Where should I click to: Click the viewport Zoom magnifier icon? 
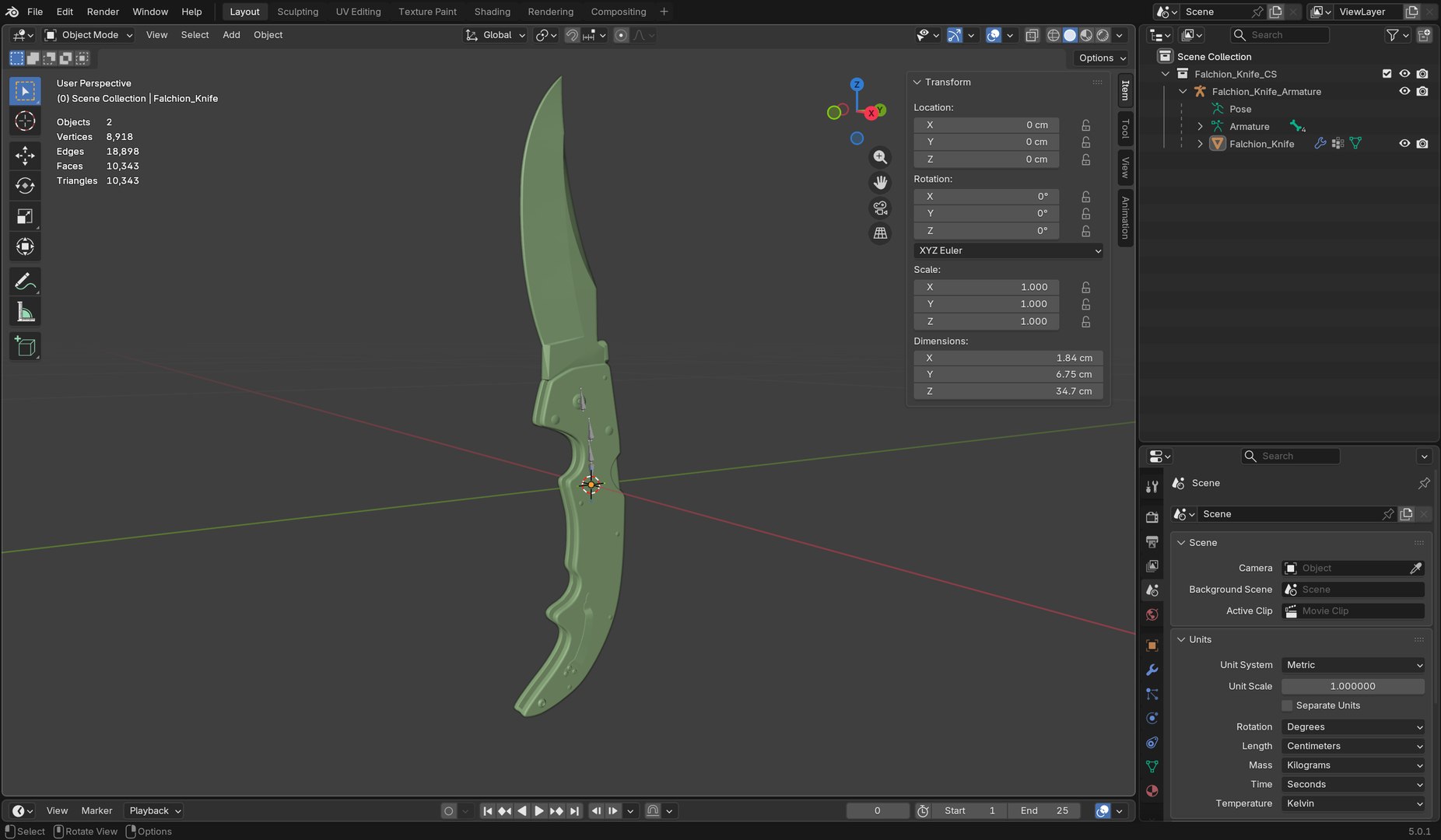(880, 157)
